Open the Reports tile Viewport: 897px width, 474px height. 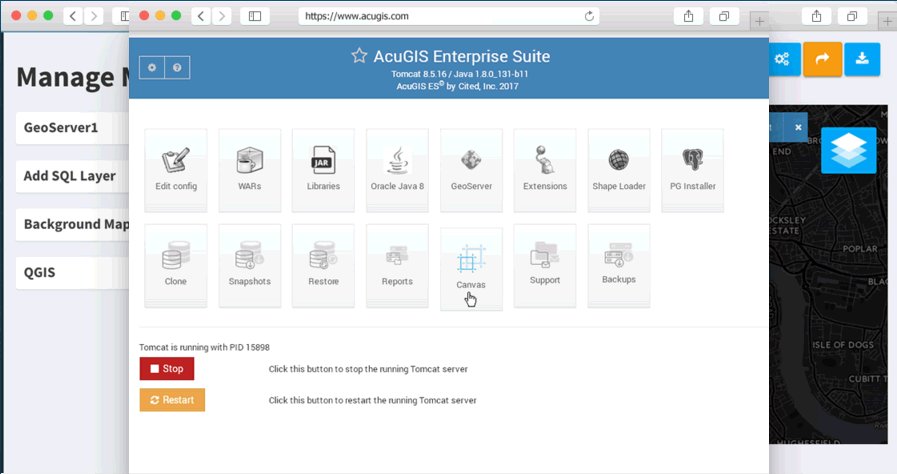[x=397, y=265]
